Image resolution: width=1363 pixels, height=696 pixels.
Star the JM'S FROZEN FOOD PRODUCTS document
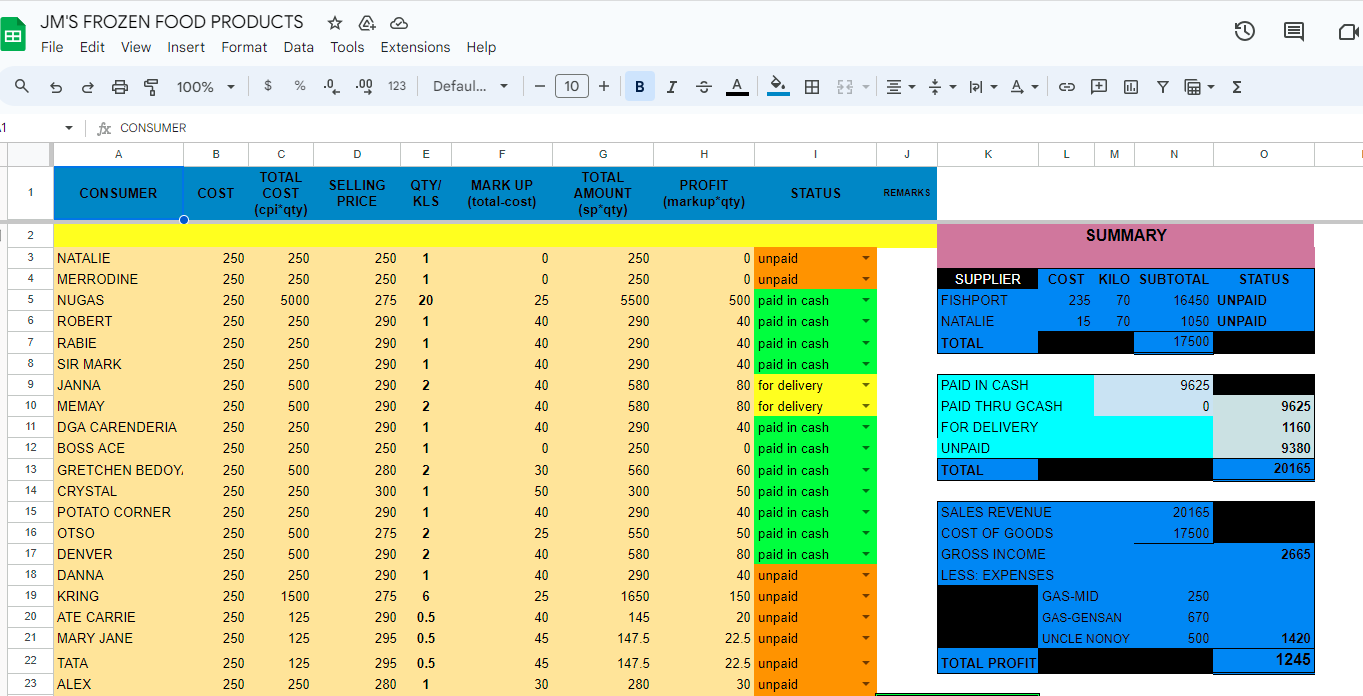[x=335, y=23]
